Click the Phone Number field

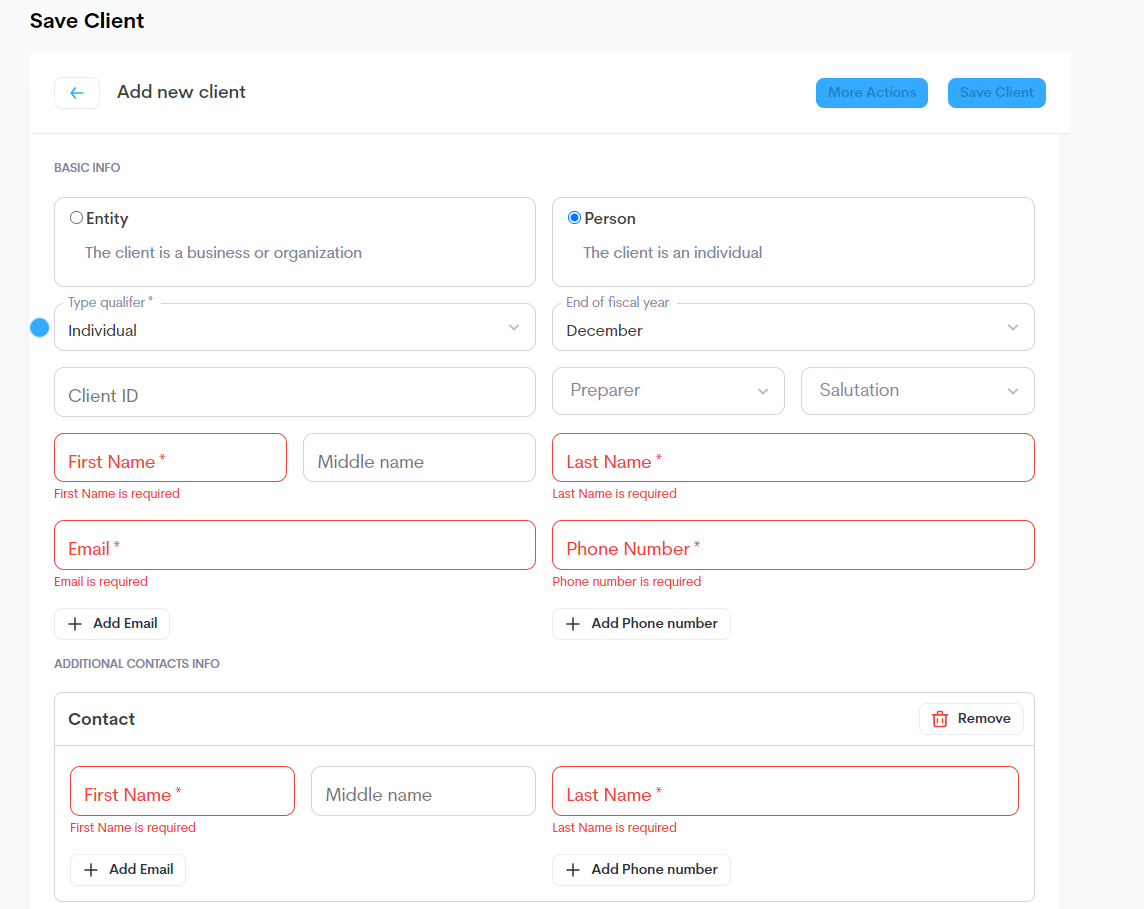[x=792, y=546]
